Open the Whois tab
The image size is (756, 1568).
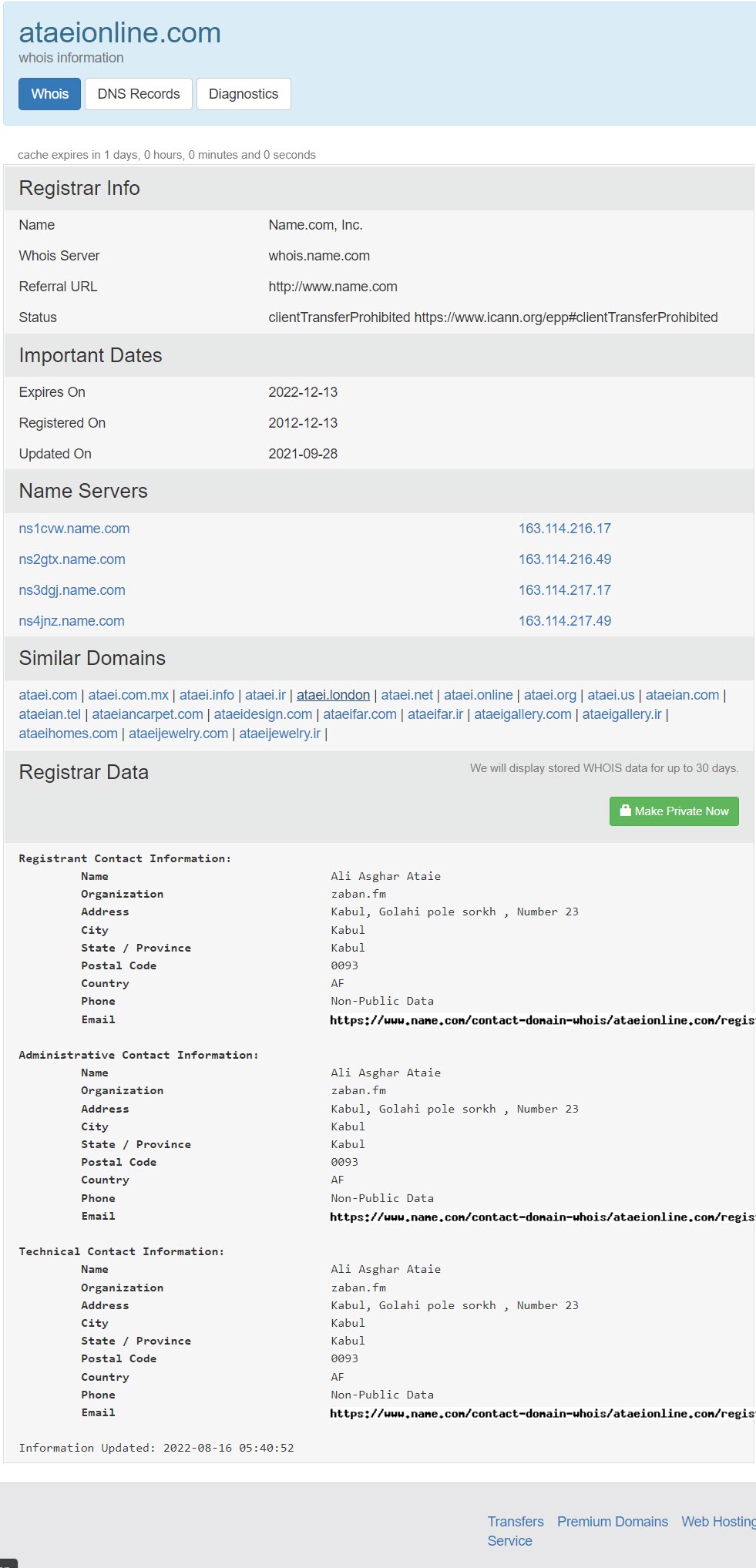point(49,94)
